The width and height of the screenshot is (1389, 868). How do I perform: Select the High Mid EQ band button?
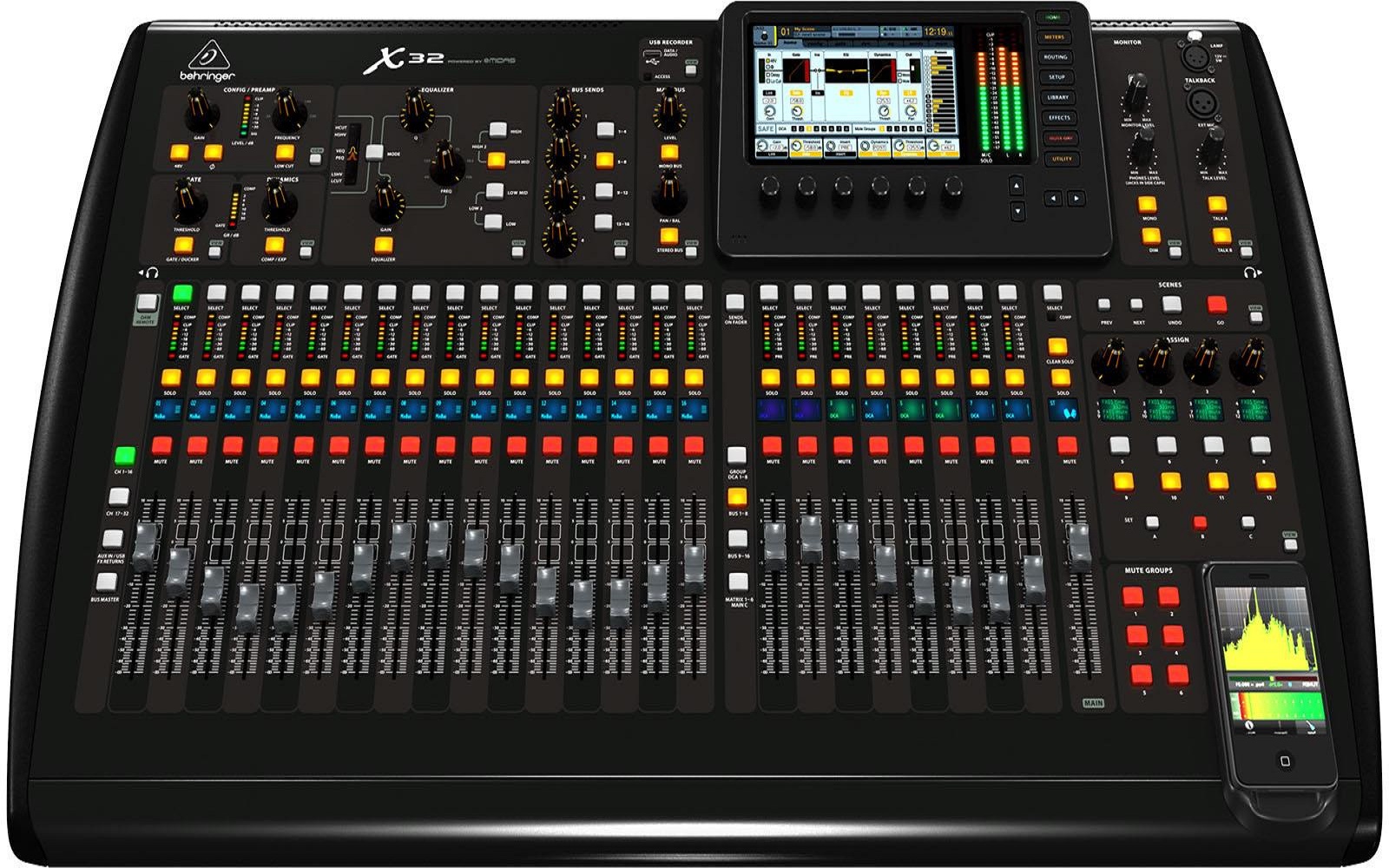tap(496, 160)
